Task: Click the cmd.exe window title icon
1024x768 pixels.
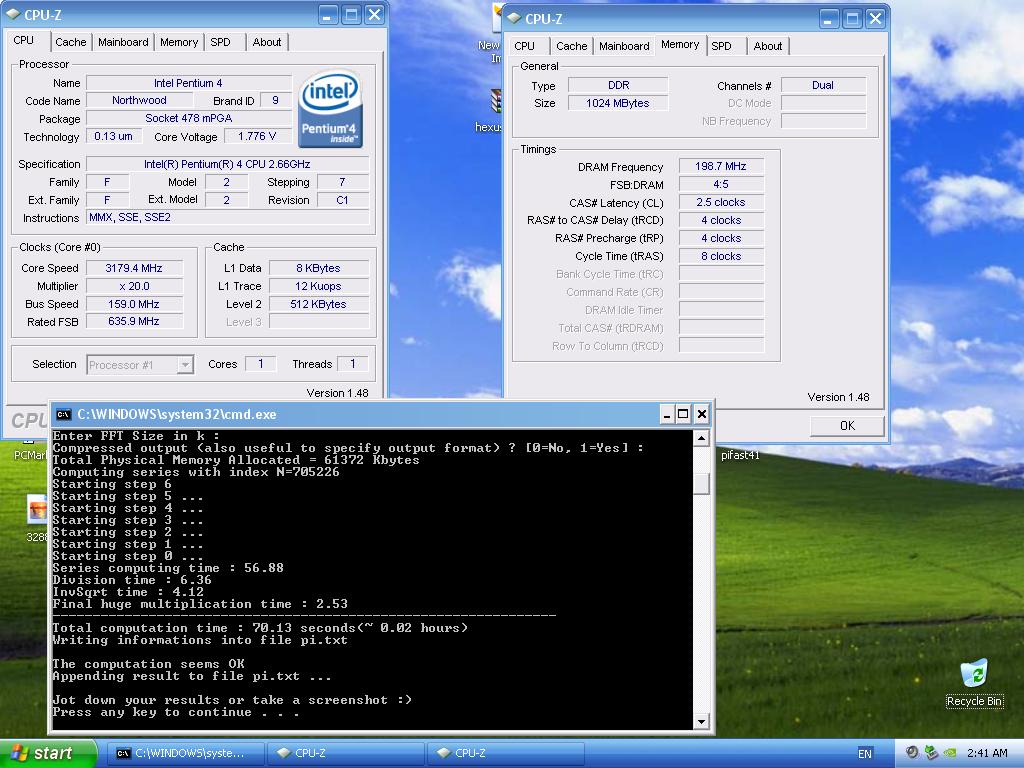Action: point(63,414)
